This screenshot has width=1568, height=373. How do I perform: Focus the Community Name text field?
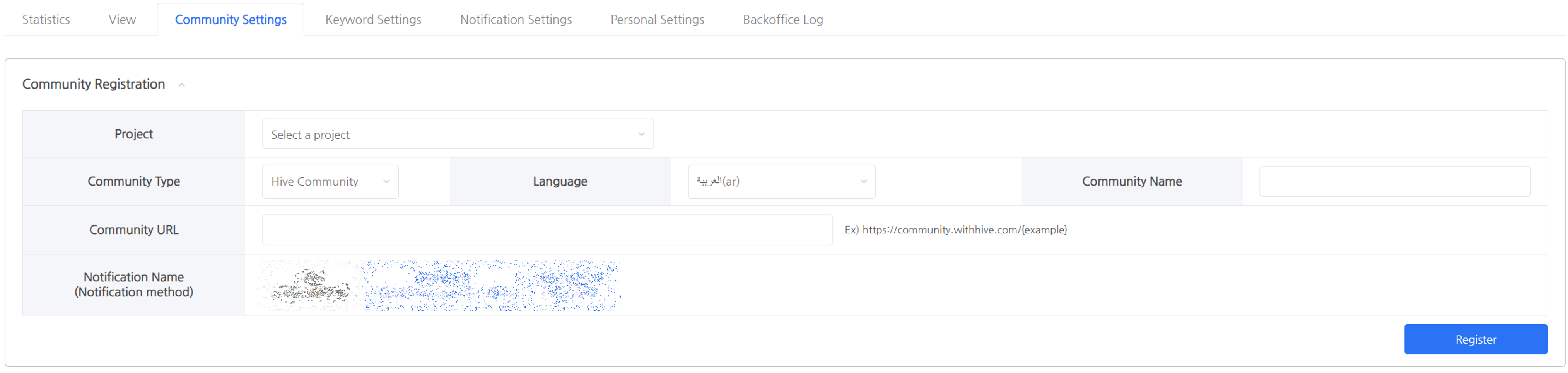[1394, 181]
